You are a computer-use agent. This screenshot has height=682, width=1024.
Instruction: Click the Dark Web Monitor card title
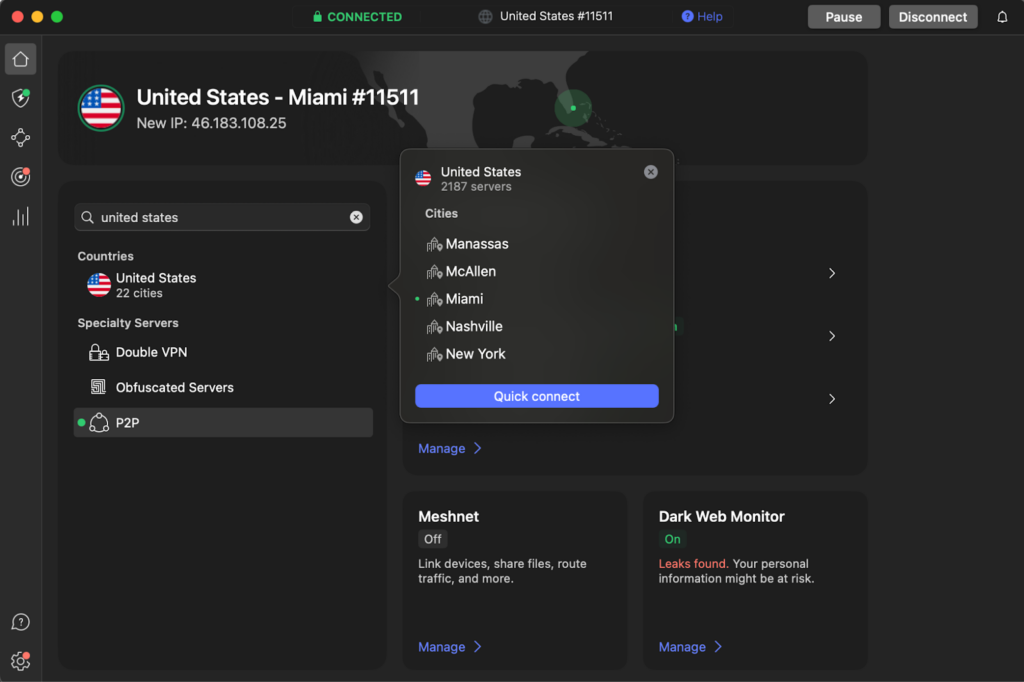click(x=721, y=516)
